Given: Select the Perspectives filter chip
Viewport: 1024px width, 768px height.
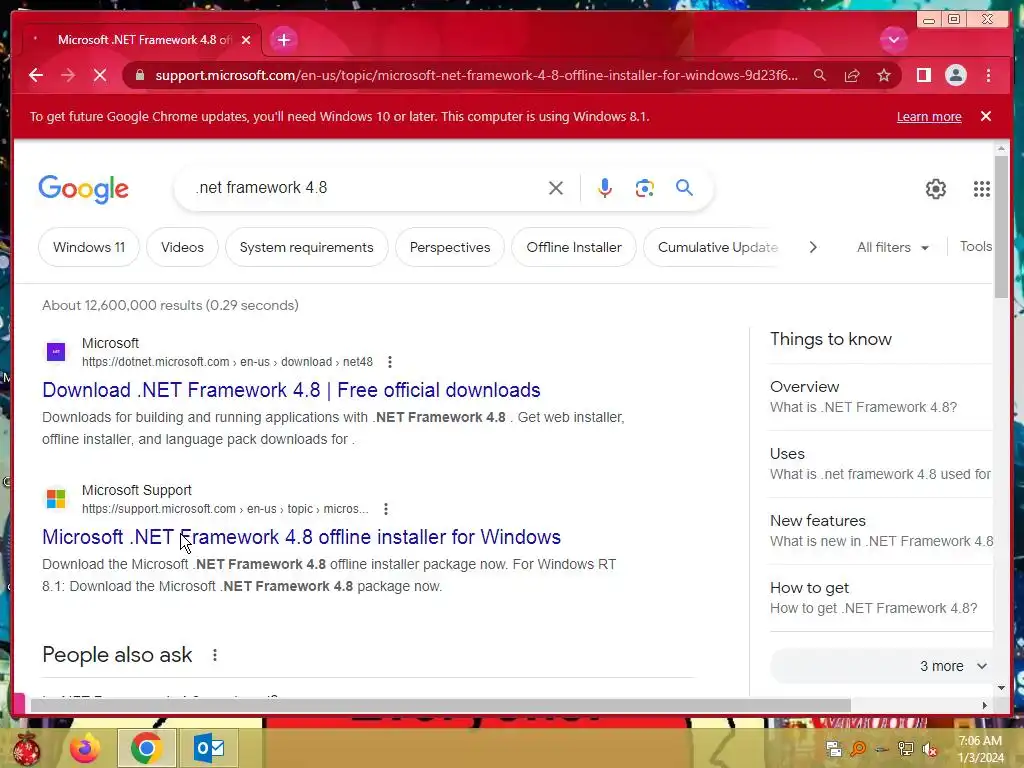Looking at the screenshot, I should click(449, 248).
